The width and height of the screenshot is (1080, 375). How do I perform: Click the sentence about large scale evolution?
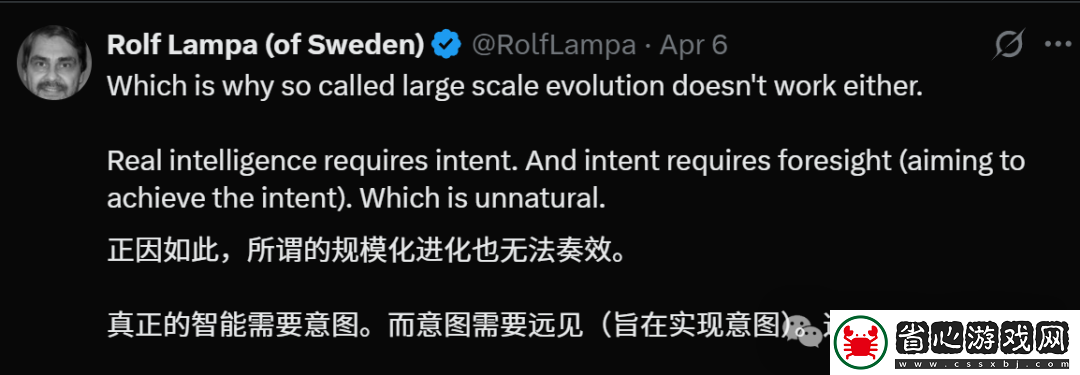coord(515,87)
